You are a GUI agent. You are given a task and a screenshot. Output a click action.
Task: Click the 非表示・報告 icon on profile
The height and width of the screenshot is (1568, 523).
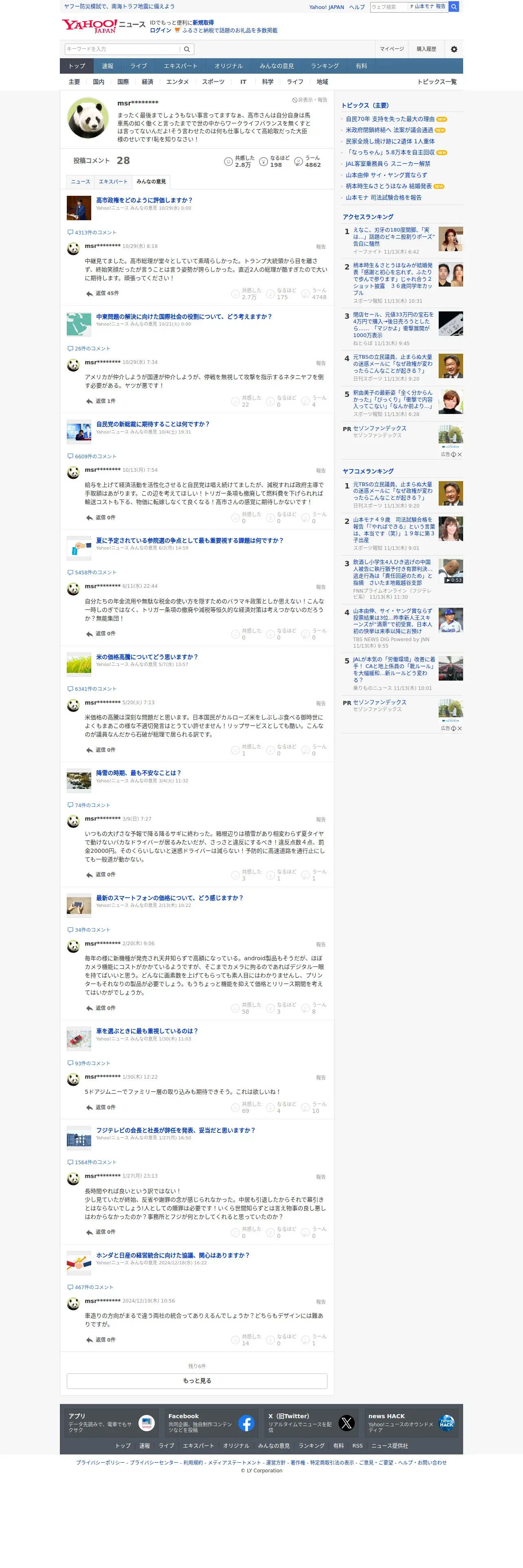click(294, 100)
